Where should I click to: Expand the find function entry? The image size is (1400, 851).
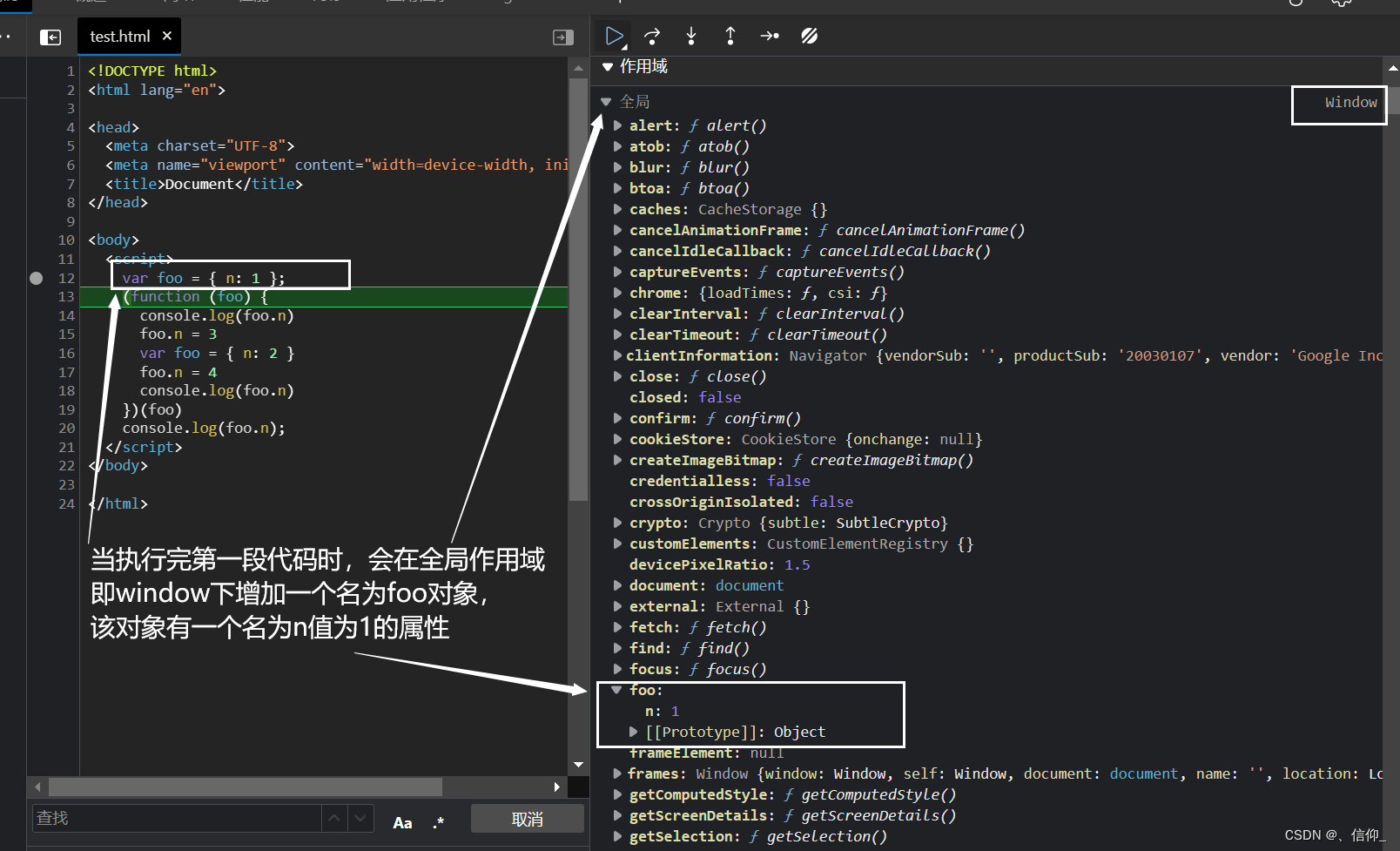[617, 648]
